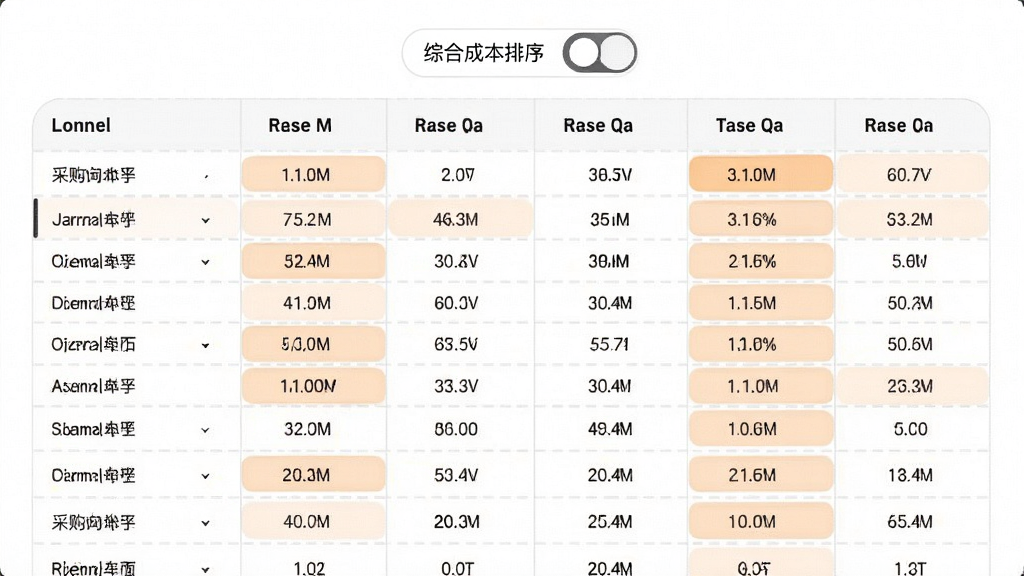Click the 10.6M cell
Viewport: 1024px width, 576px height.
[761, 429]
